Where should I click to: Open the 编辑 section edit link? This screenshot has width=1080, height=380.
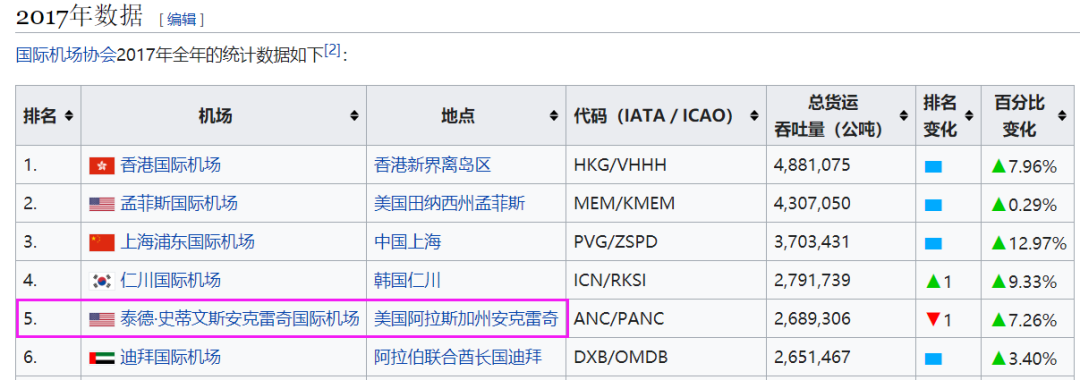point(182,19)
